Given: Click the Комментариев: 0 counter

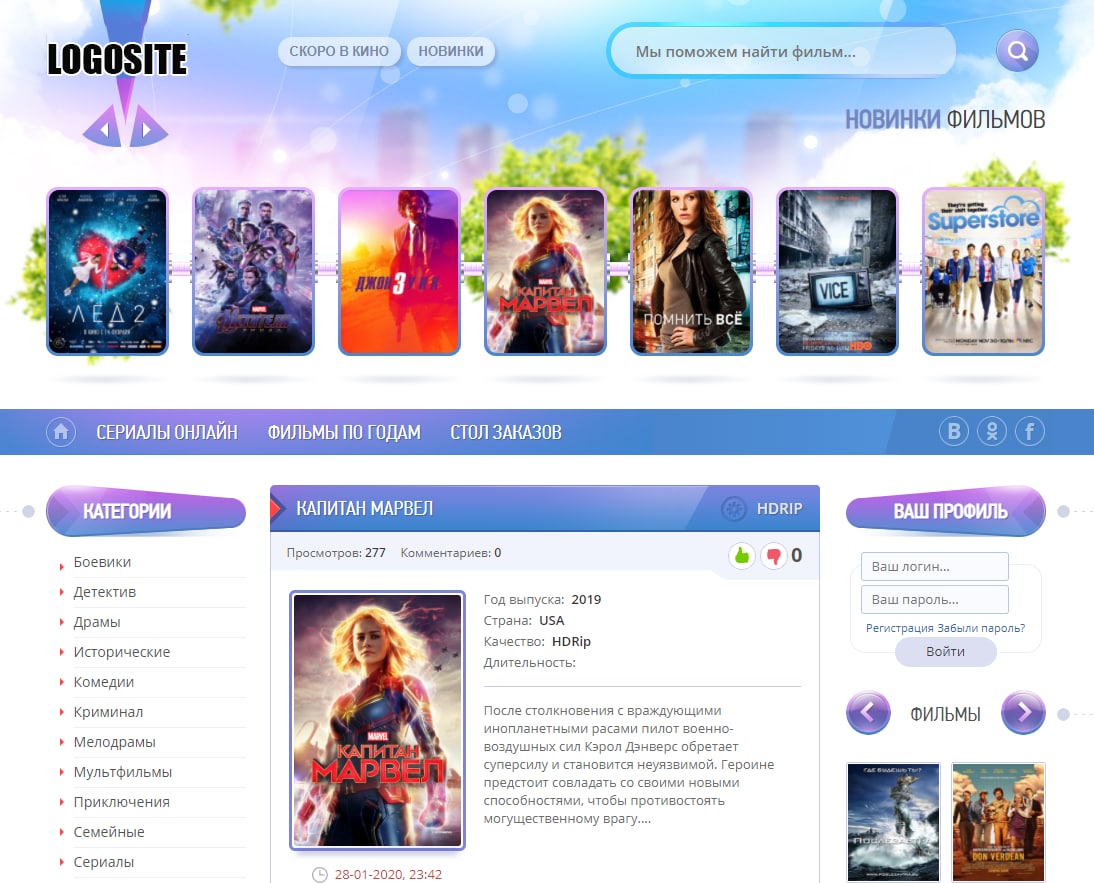Looking at the screenshot, I should 451,553.
